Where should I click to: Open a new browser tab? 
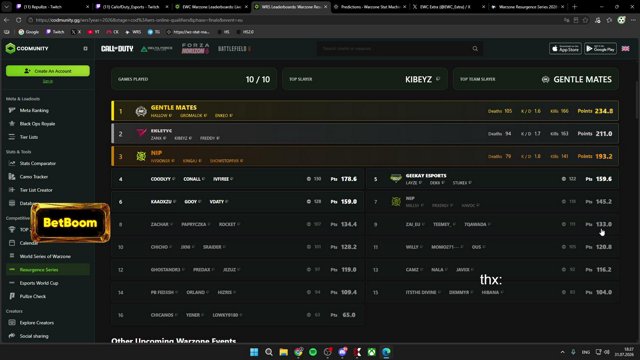point(574,7)
